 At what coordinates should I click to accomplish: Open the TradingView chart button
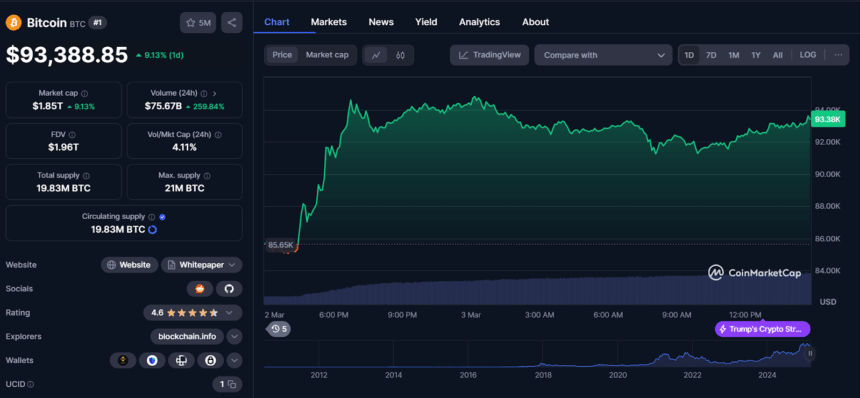(489, 55)
